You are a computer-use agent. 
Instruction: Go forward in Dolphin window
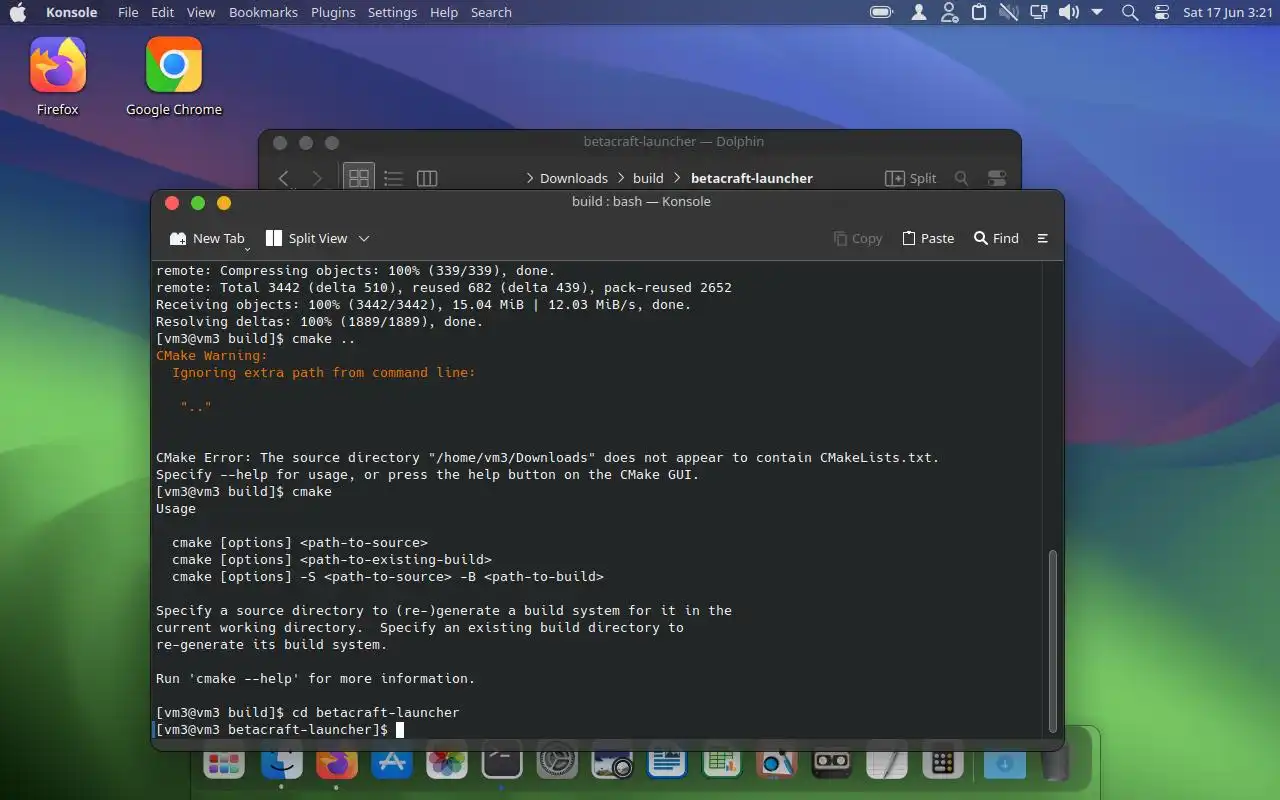coord(317,178)
